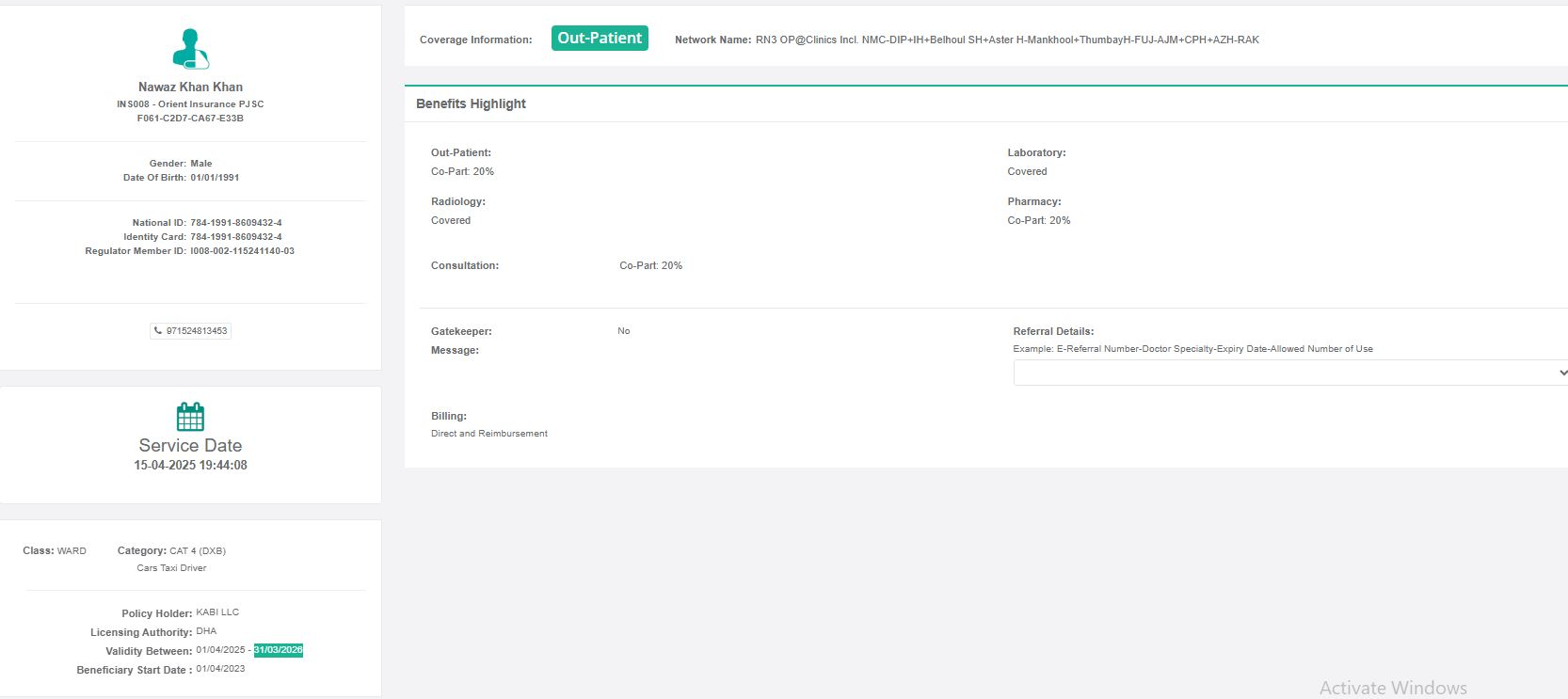This screenshot has width=1568, height=699.
Task: Click the 971524813453 phone number button
Action: pyautogui.click(x=191, y=331)
